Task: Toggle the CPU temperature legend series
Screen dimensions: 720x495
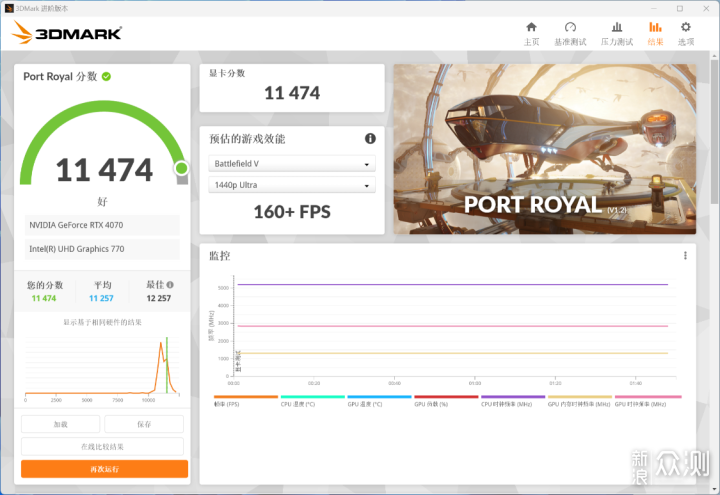Action: (x=312, y=401)
